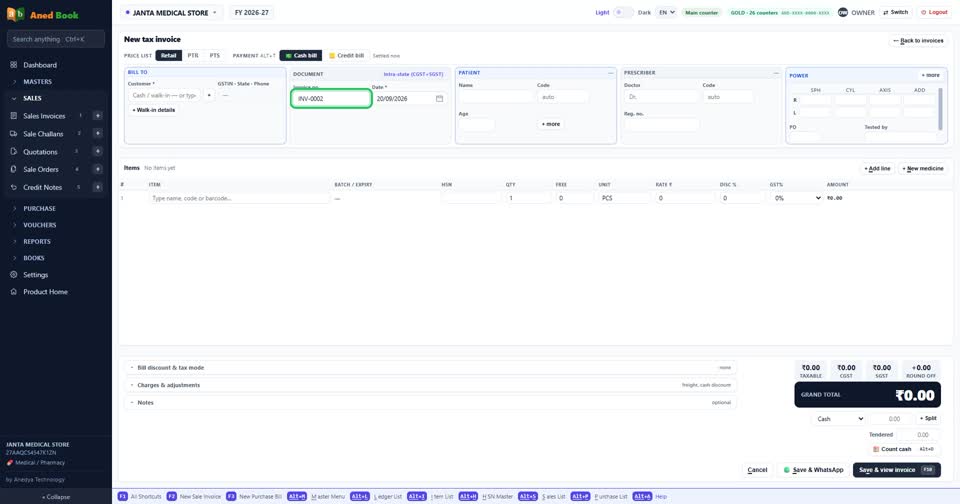Image resolution: width=960 pixels, height=504 pixels.
Task: Click Alt+A Help shortcut
Action: click(650, 497)
